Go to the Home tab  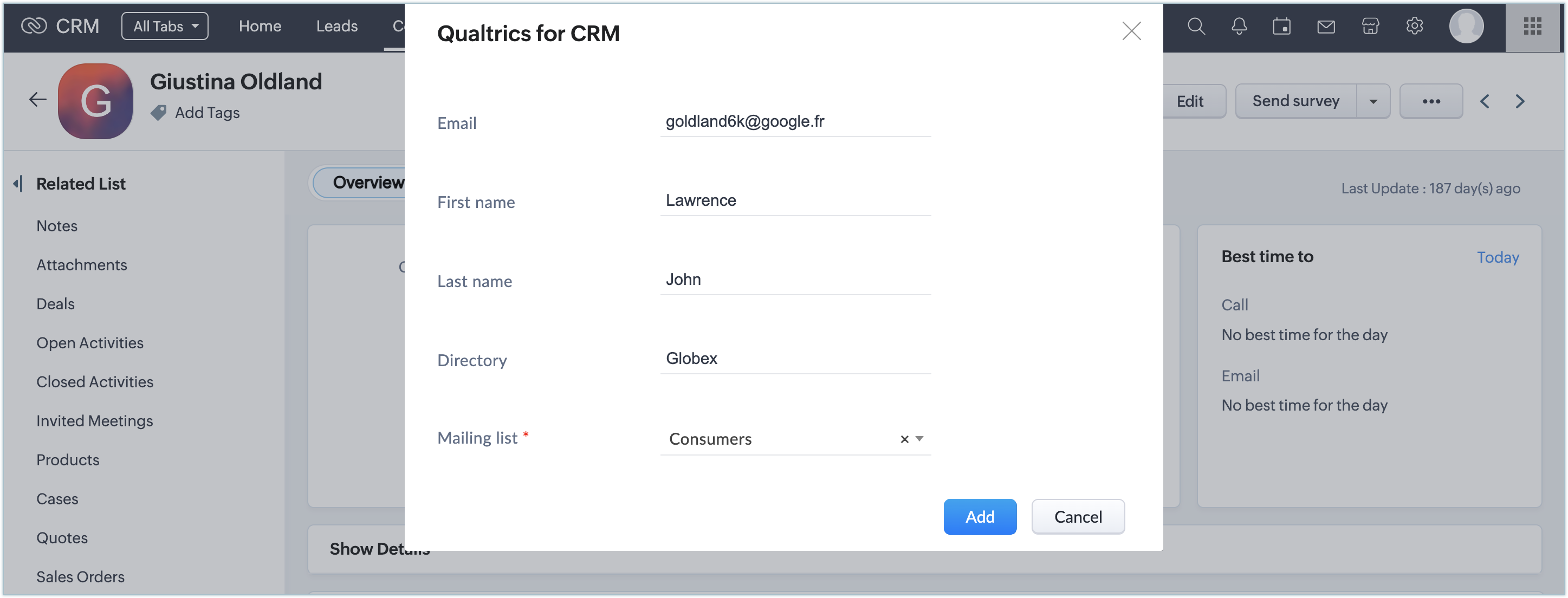[x=260, y=26]
